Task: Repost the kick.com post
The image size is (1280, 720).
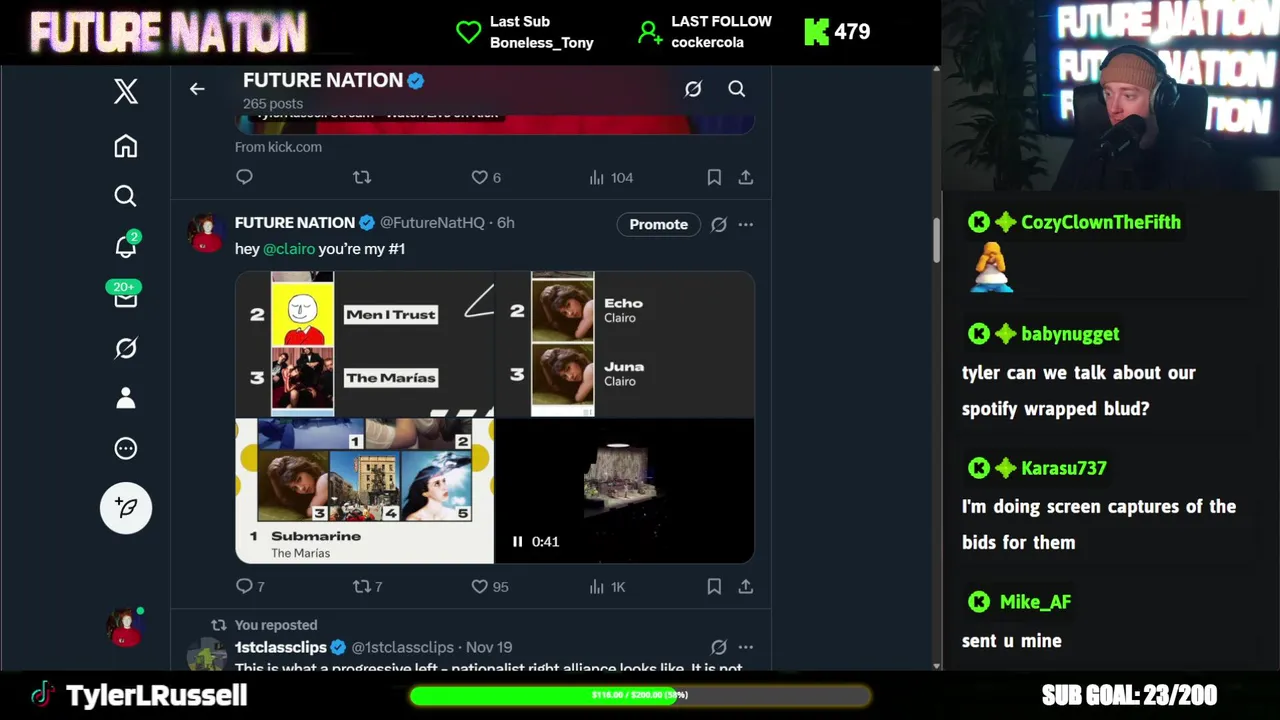Action: [x=362, y=177]
